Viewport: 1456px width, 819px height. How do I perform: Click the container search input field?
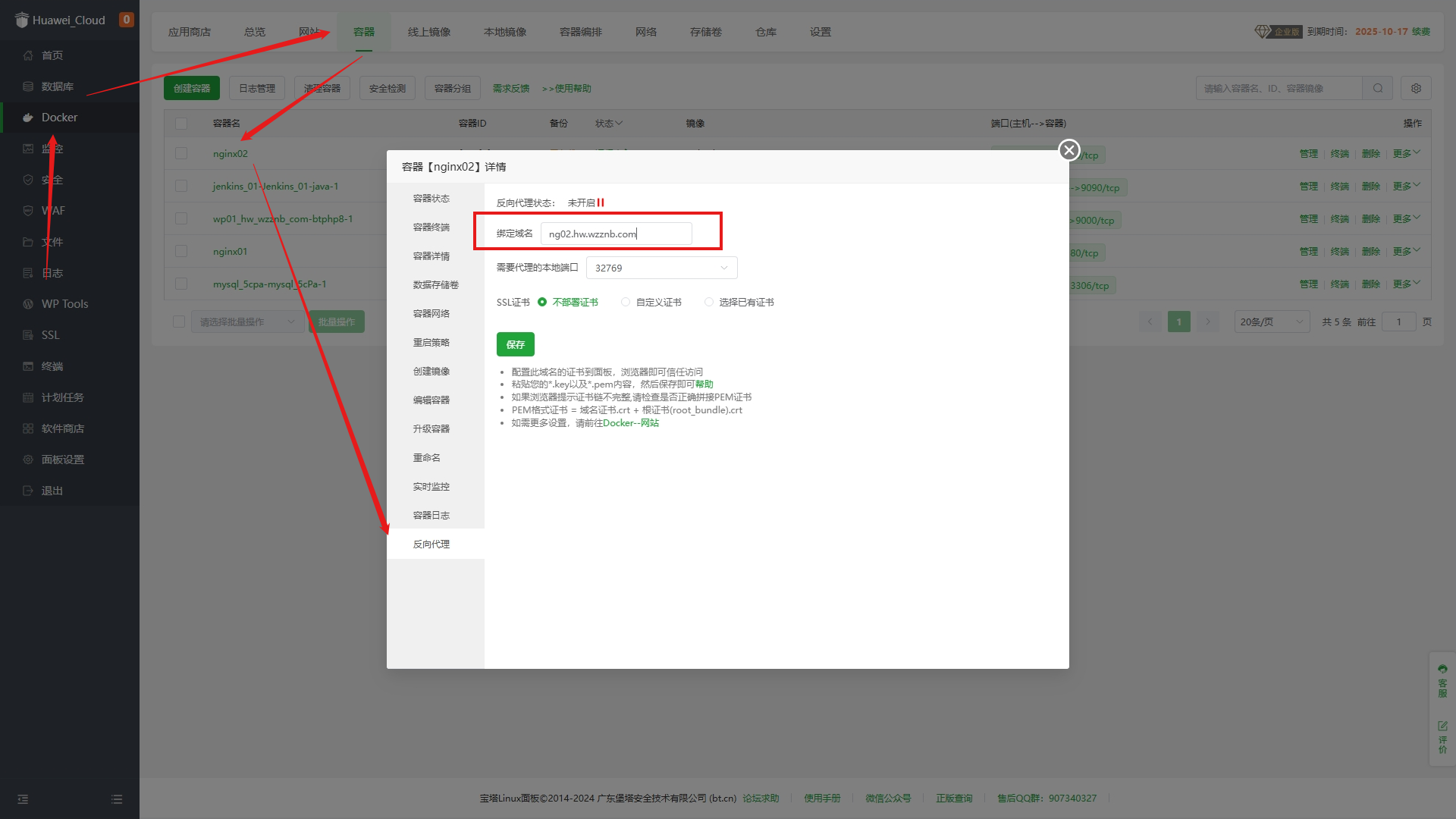click(1279, 88)
